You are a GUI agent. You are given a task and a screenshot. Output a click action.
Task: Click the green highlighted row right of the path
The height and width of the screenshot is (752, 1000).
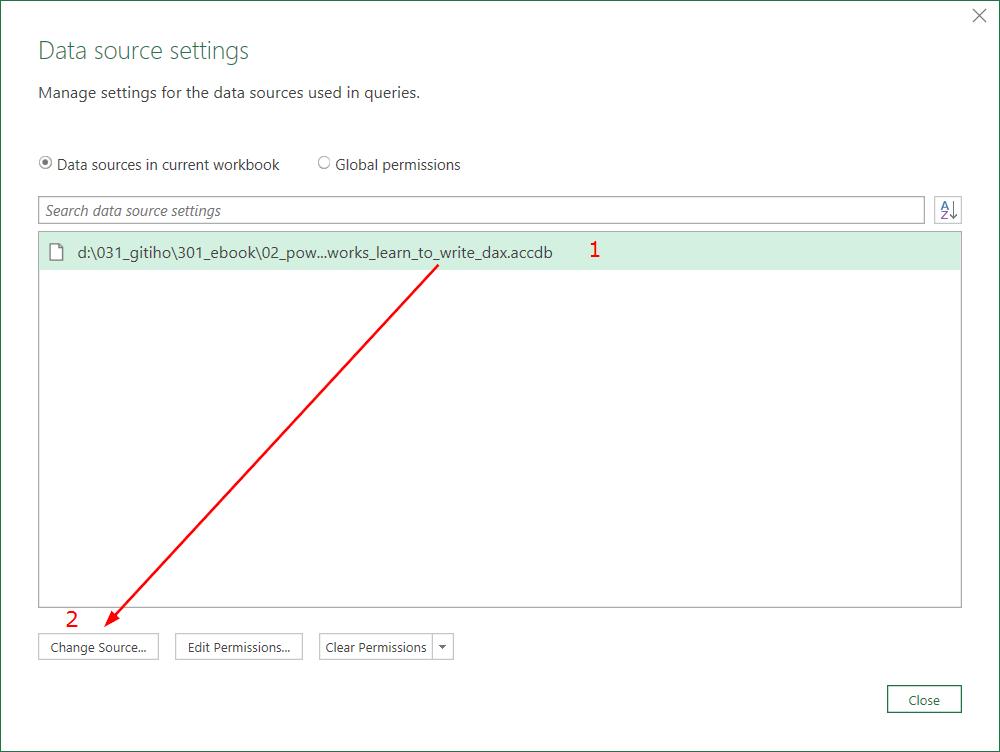780,253
